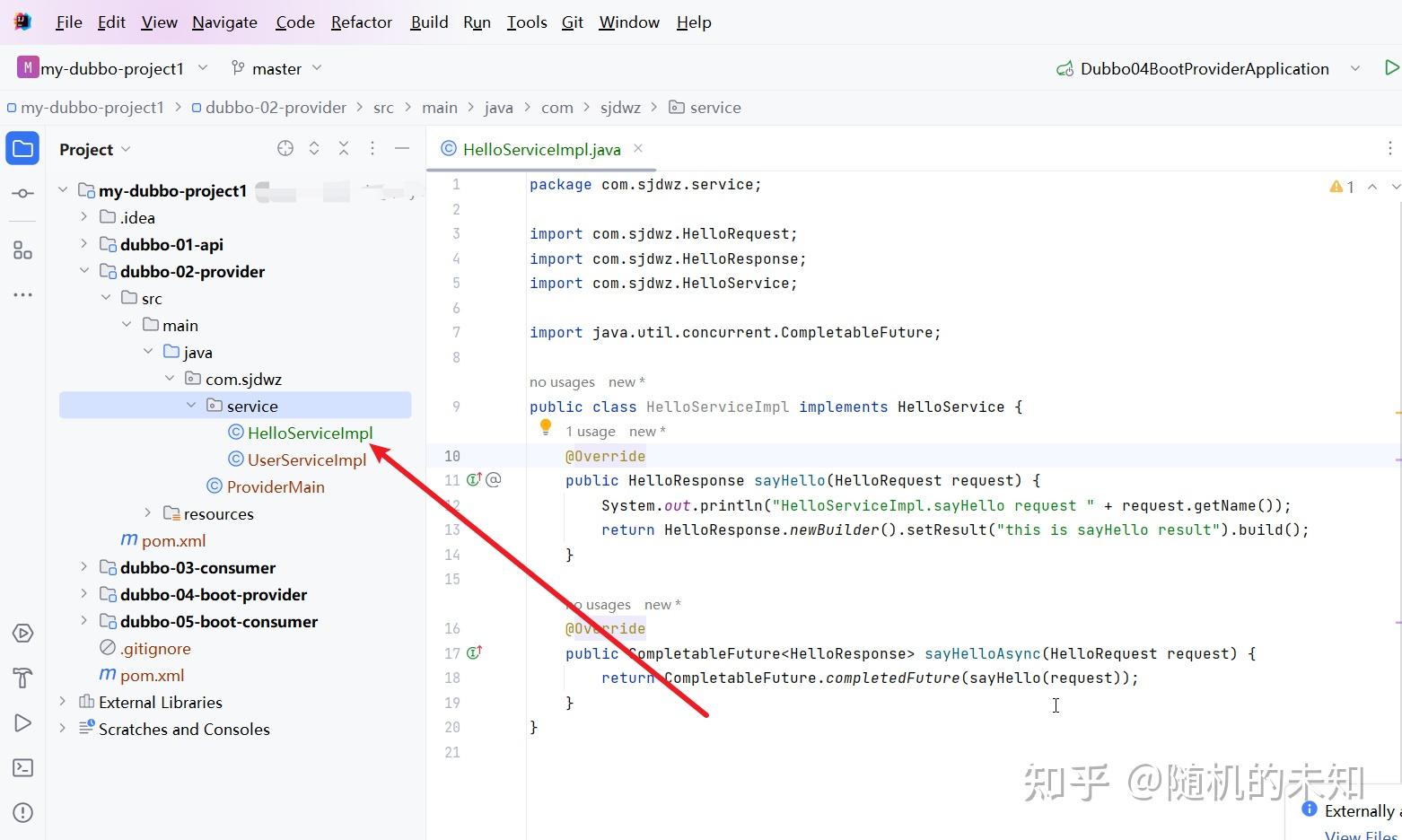The height and width of the screenshot is (840, 1402).
Task: Open the Git menu
Action: click(x=572, y=22)
